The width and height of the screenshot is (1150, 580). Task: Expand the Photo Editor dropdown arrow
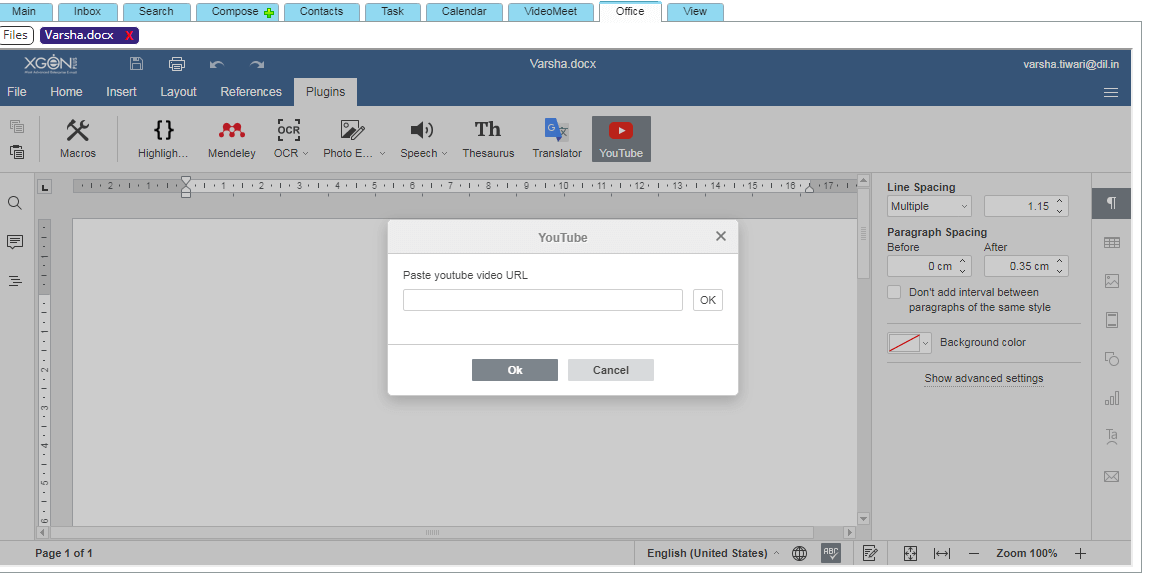382,153
